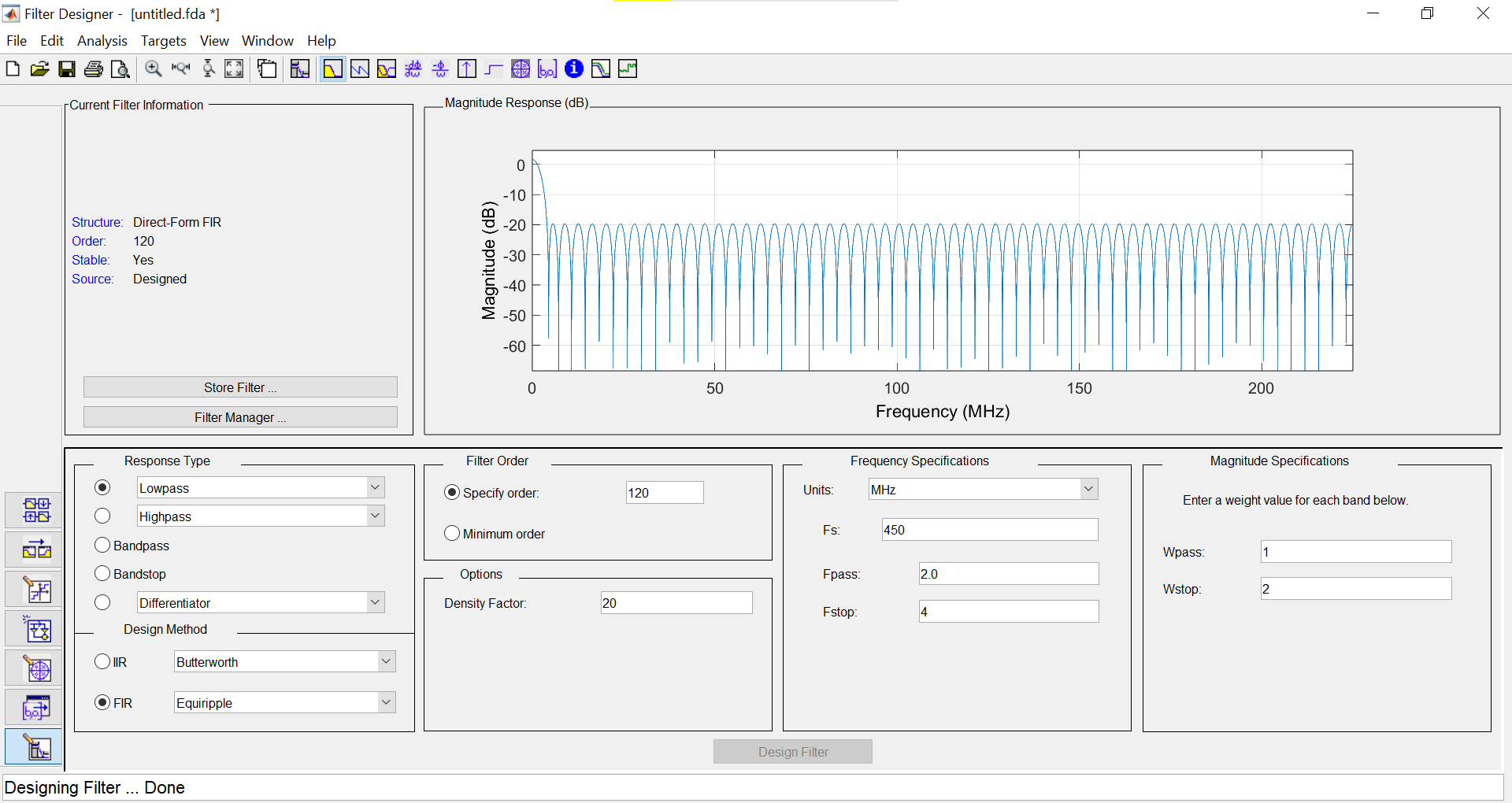Open the Targets menu
The height and width of the screenshot is (803, 1512).
[164, 41]
